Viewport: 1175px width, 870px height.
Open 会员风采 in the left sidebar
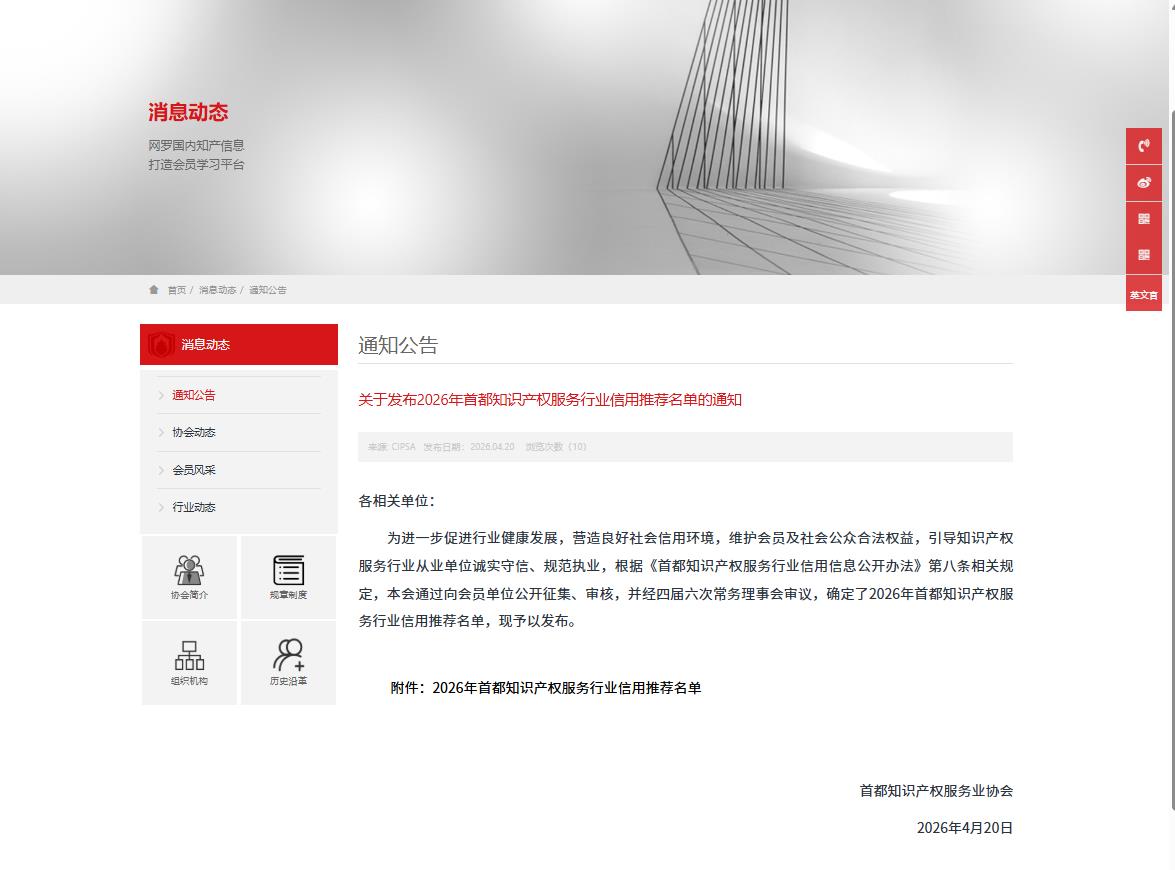pyautogui.click(x=193, y=470)
